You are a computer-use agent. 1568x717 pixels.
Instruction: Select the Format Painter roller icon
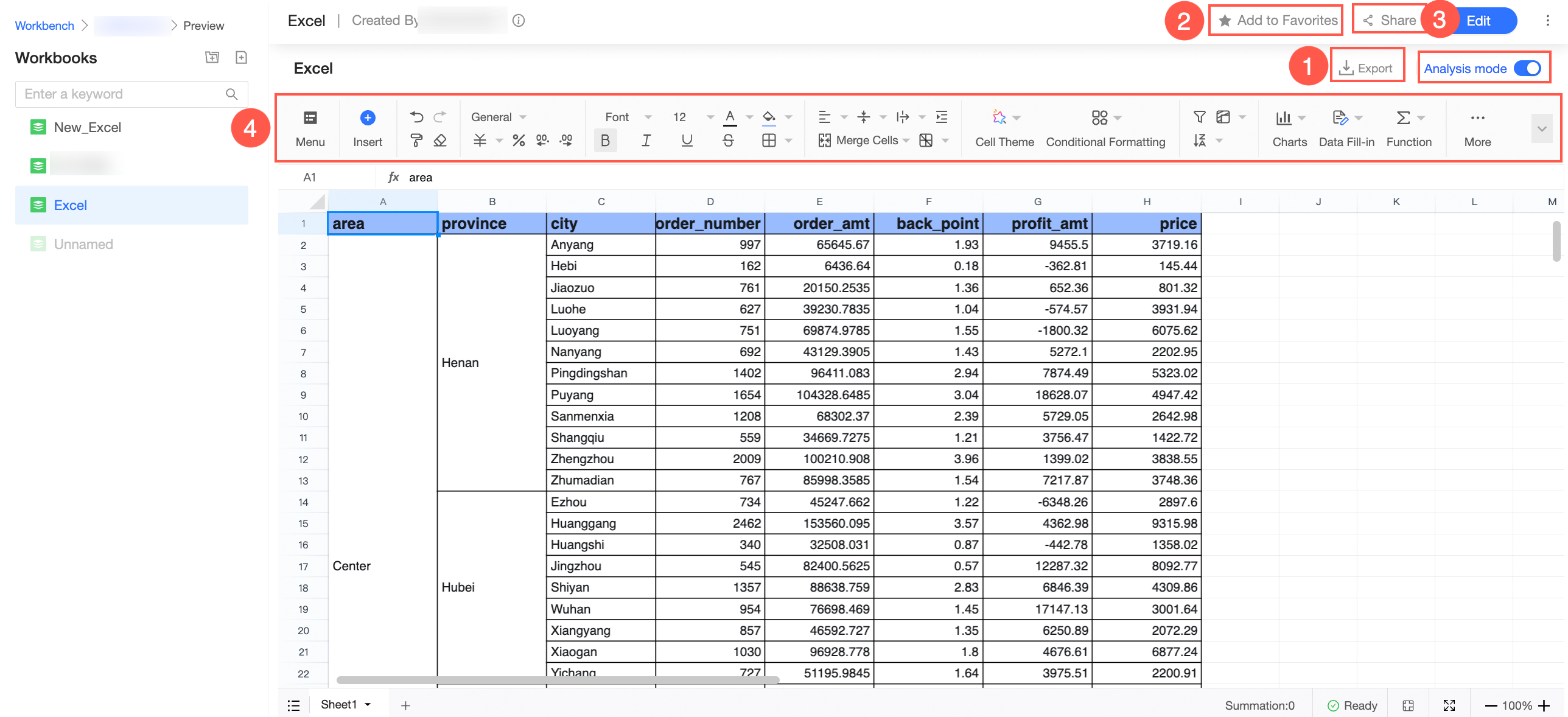pyautogui.click(x=416, y=141)
